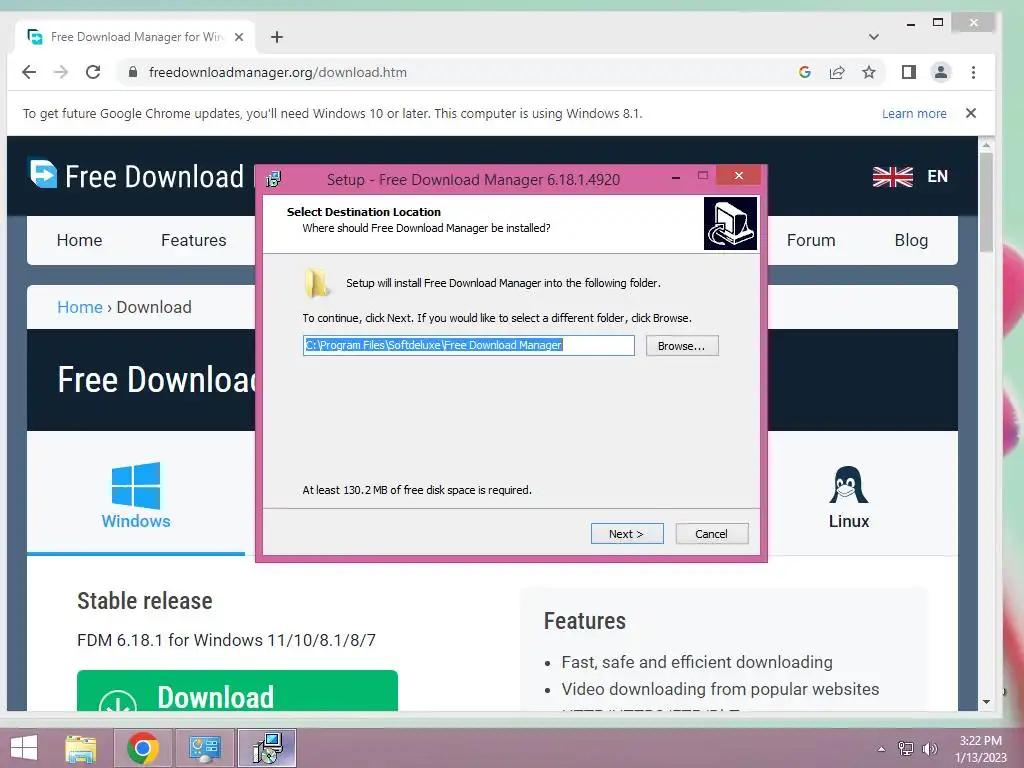Dismiss the Chrome update notice bar
This screenshot has width=1024, height=768.
click(971, 113)
